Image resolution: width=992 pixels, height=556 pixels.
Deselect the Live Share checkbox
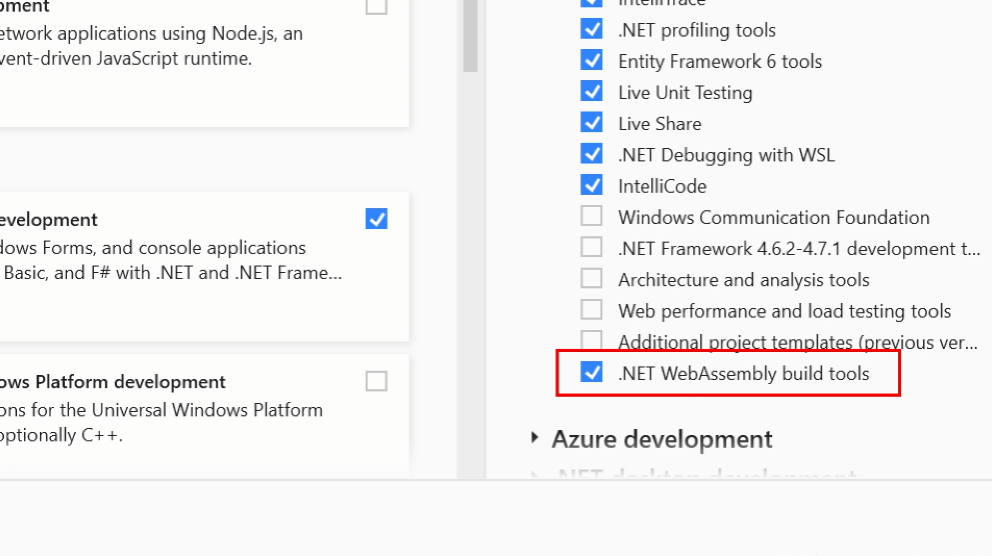tap(592, 123)
